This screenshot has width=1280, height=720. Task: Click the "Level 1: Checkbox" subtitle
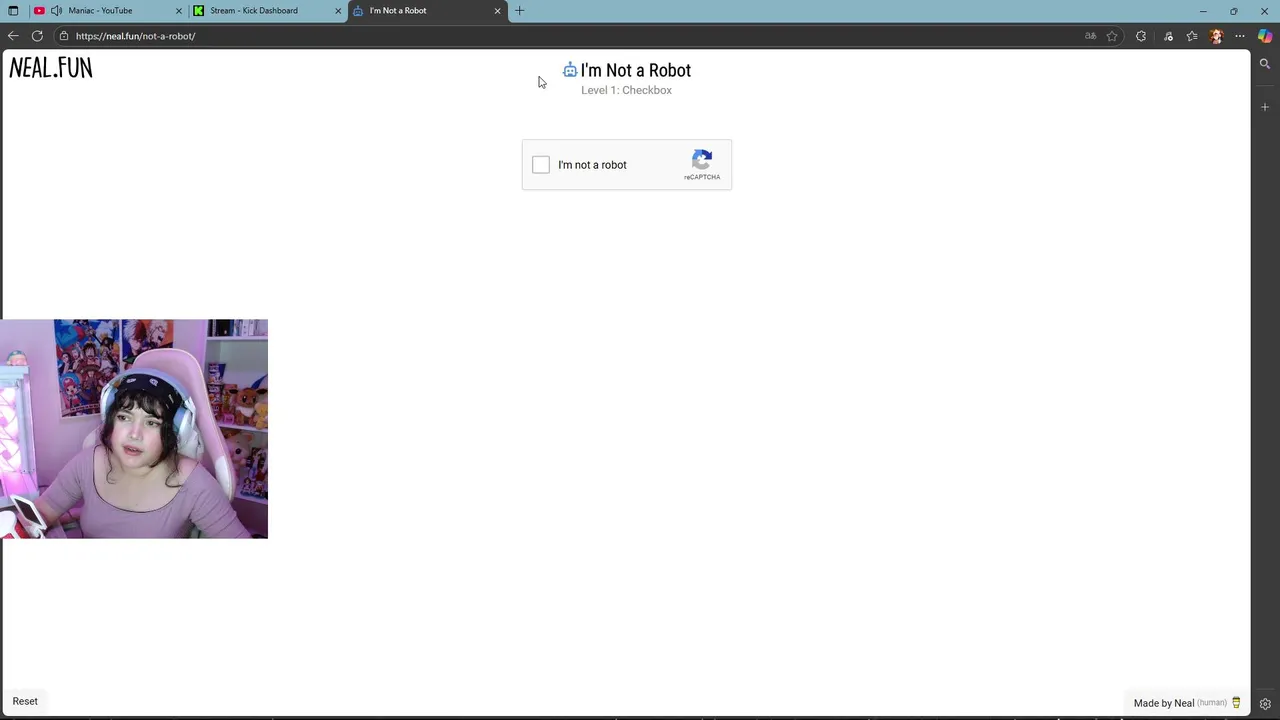pyautogui.click(x=626, y=90)
